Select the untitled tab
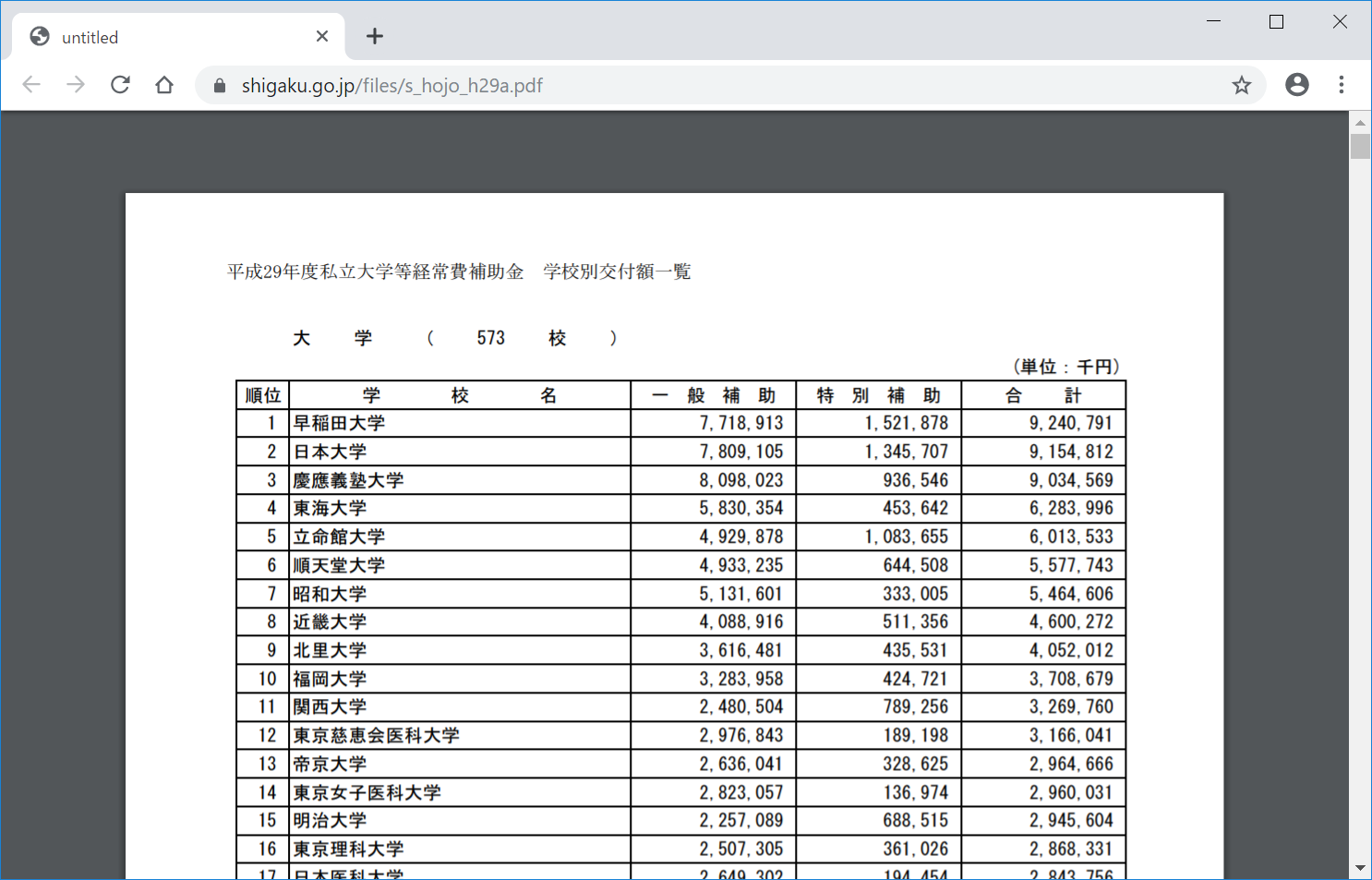This screenshot has width=1372, height=880. coord(178,37)
